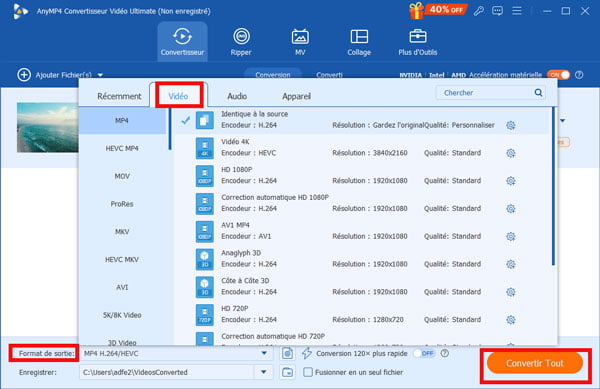Click the lightning fast conversion icon

pyautogui.click(x=307, y=353)
